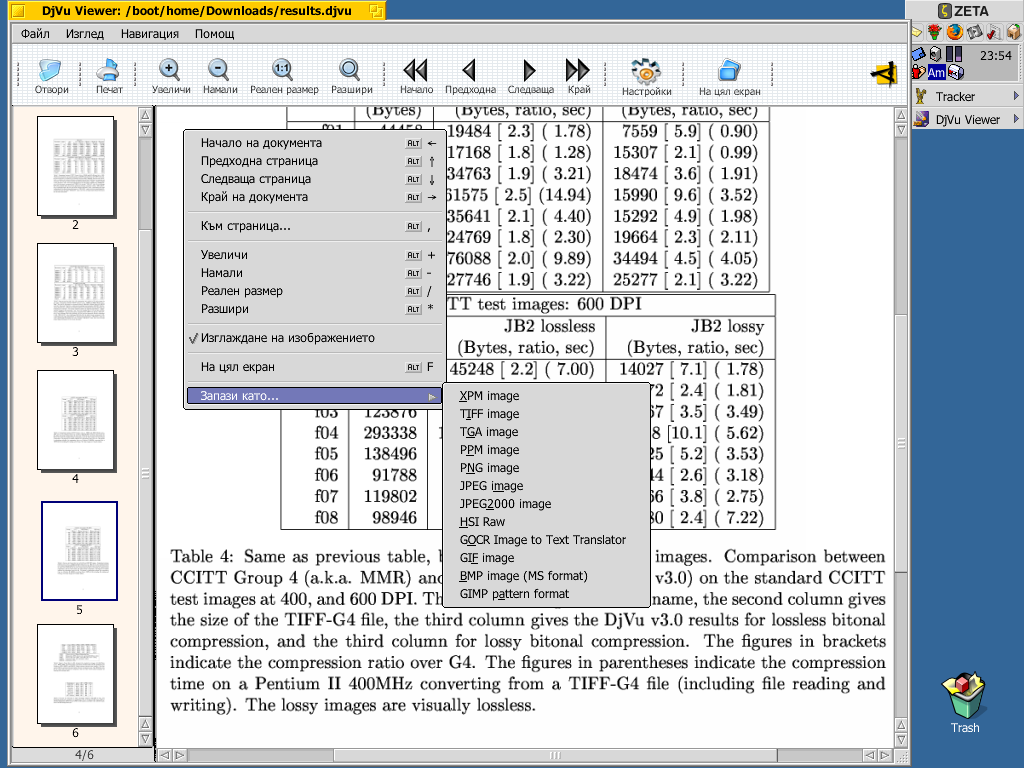Screen dimensions: 1024x768
Task: Go to first page with Начало icon
Action: point(415,70)
